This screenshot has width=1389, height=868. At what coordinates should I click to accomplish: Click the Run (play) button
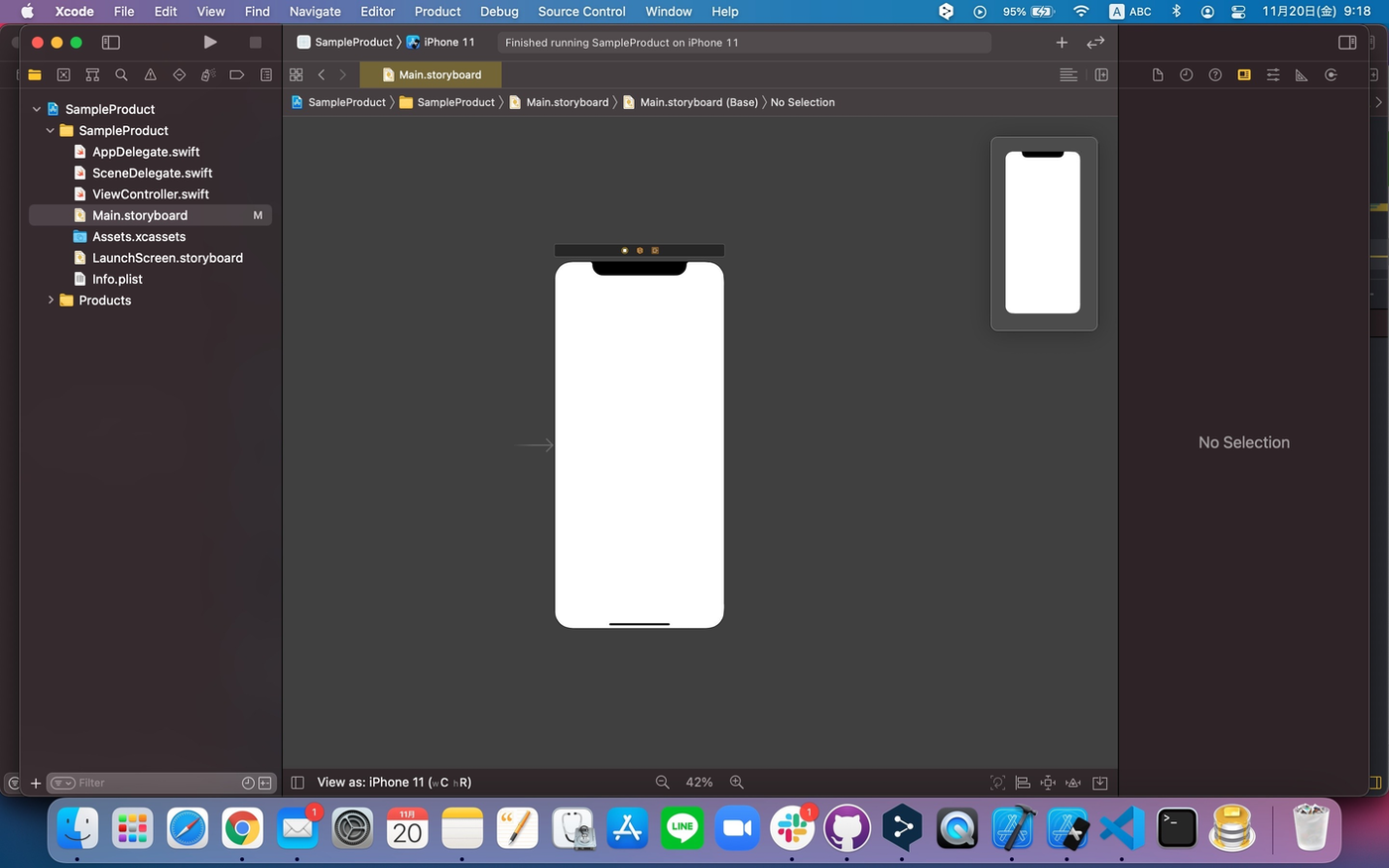209,42
